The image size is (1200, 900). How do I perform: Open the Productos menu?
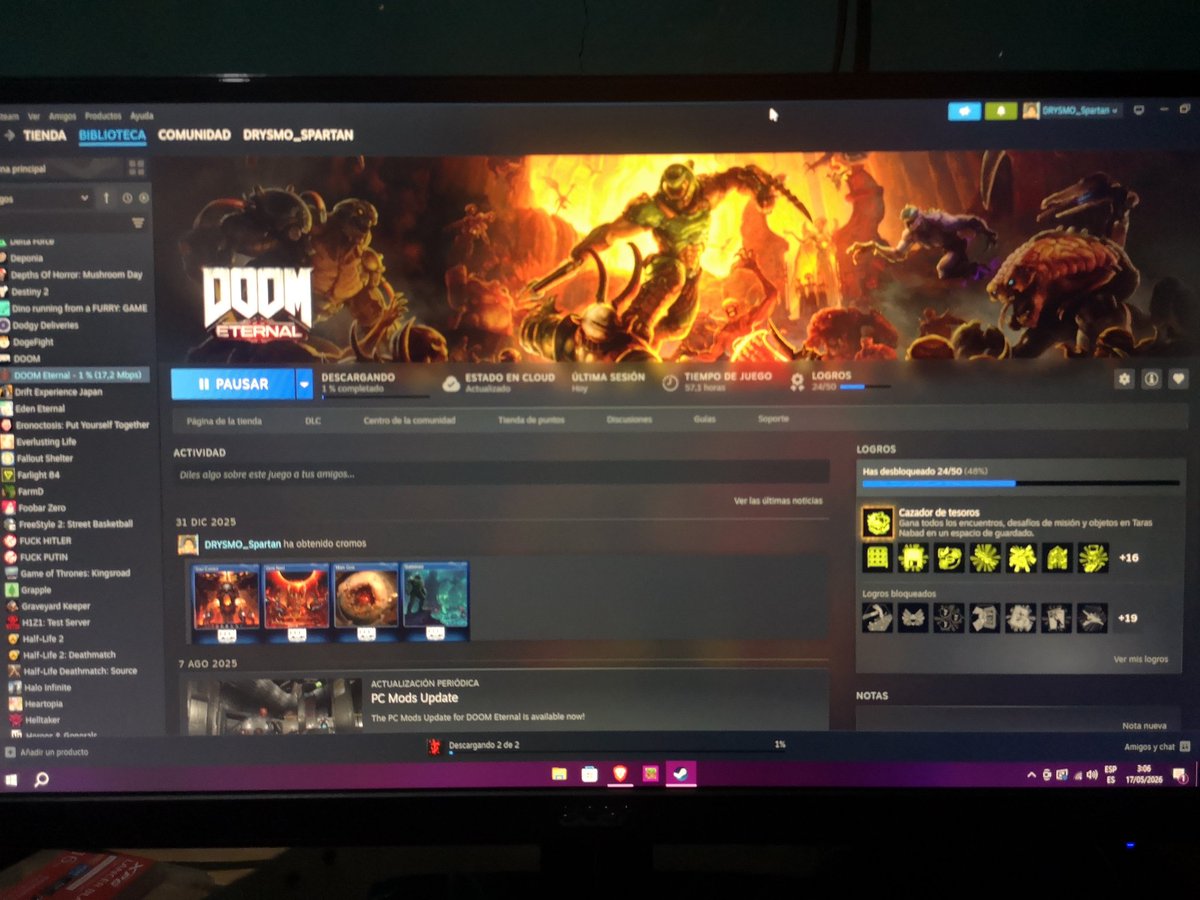(103, 116)
